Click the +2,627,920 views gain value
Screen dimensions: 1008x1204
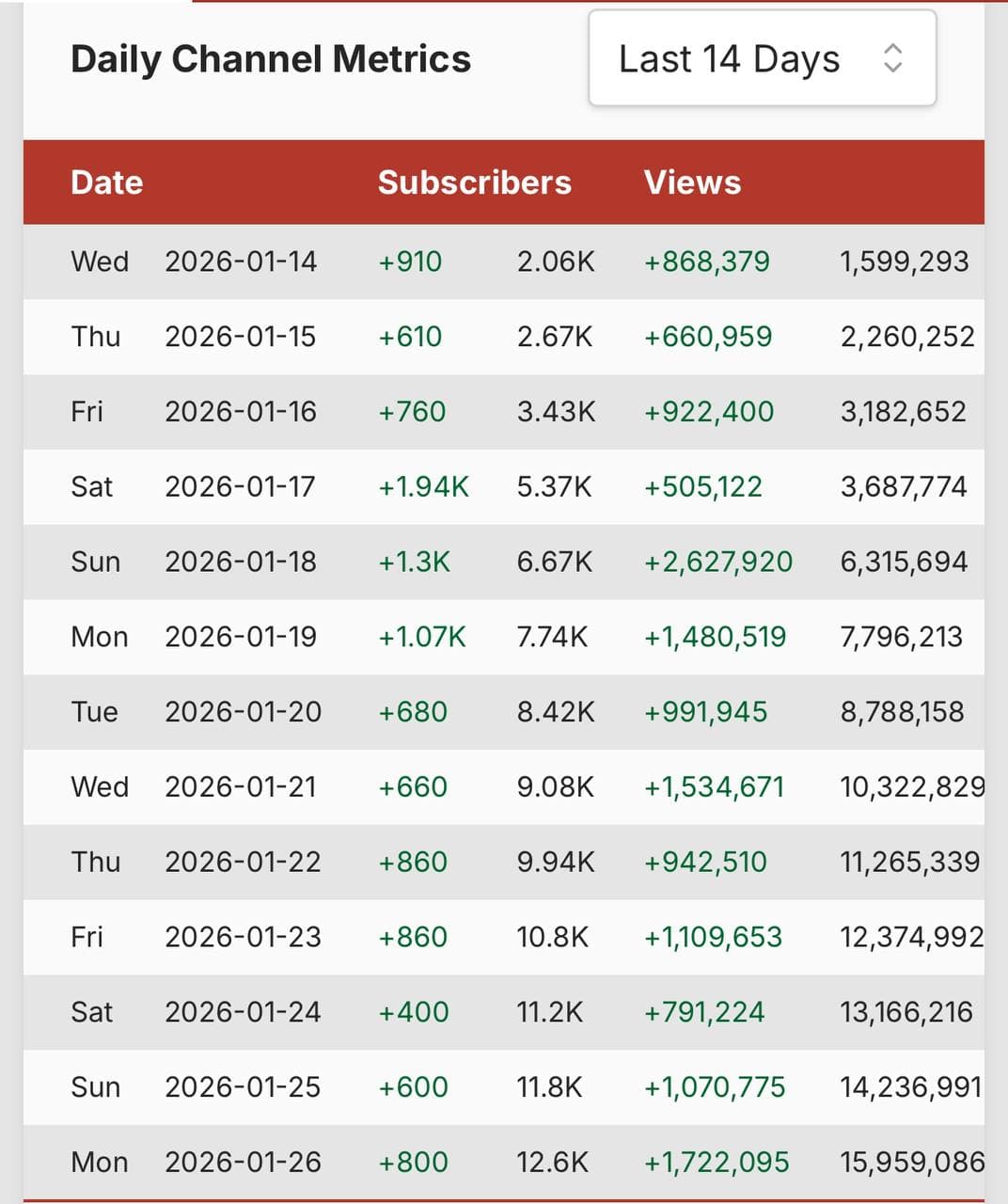717,562
